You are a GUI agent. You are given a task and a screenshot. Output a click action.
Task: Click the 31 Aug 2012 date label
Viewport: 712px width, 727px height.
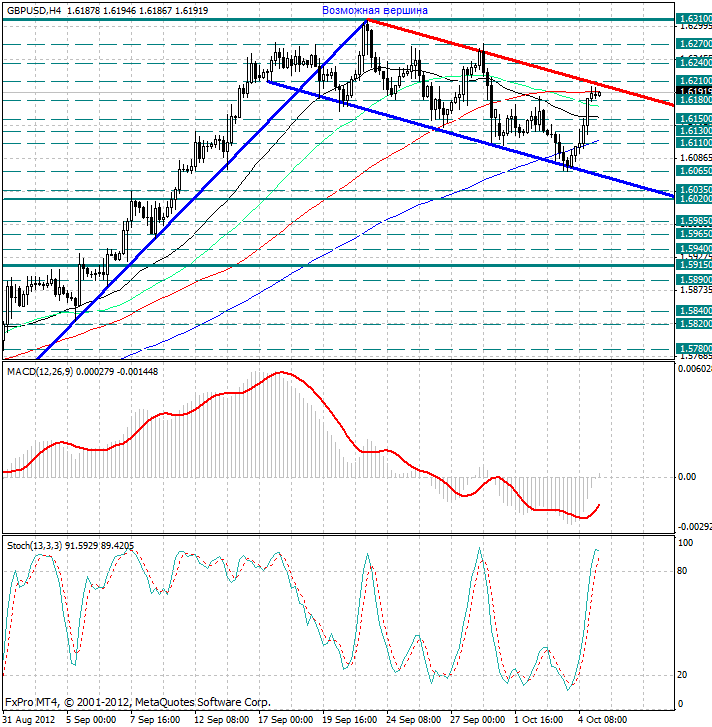(29, 720)
